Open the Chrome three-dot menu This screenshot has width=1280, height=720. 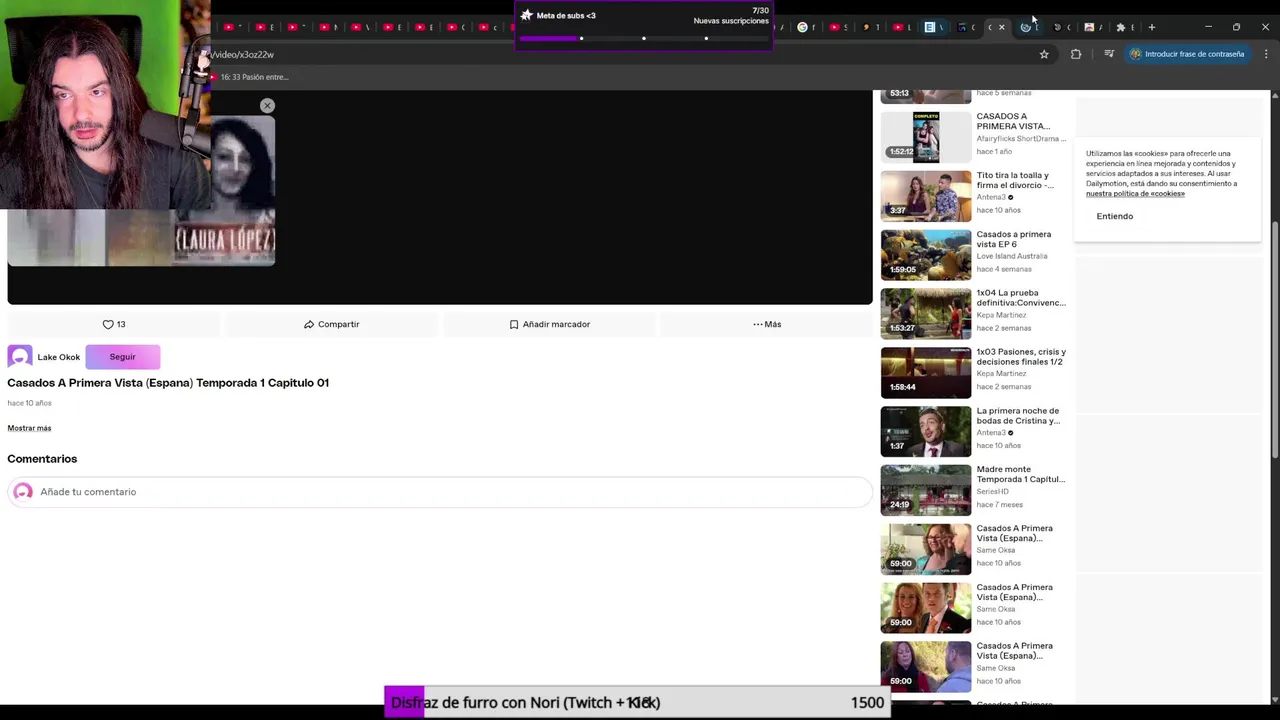click(1266, 54)
